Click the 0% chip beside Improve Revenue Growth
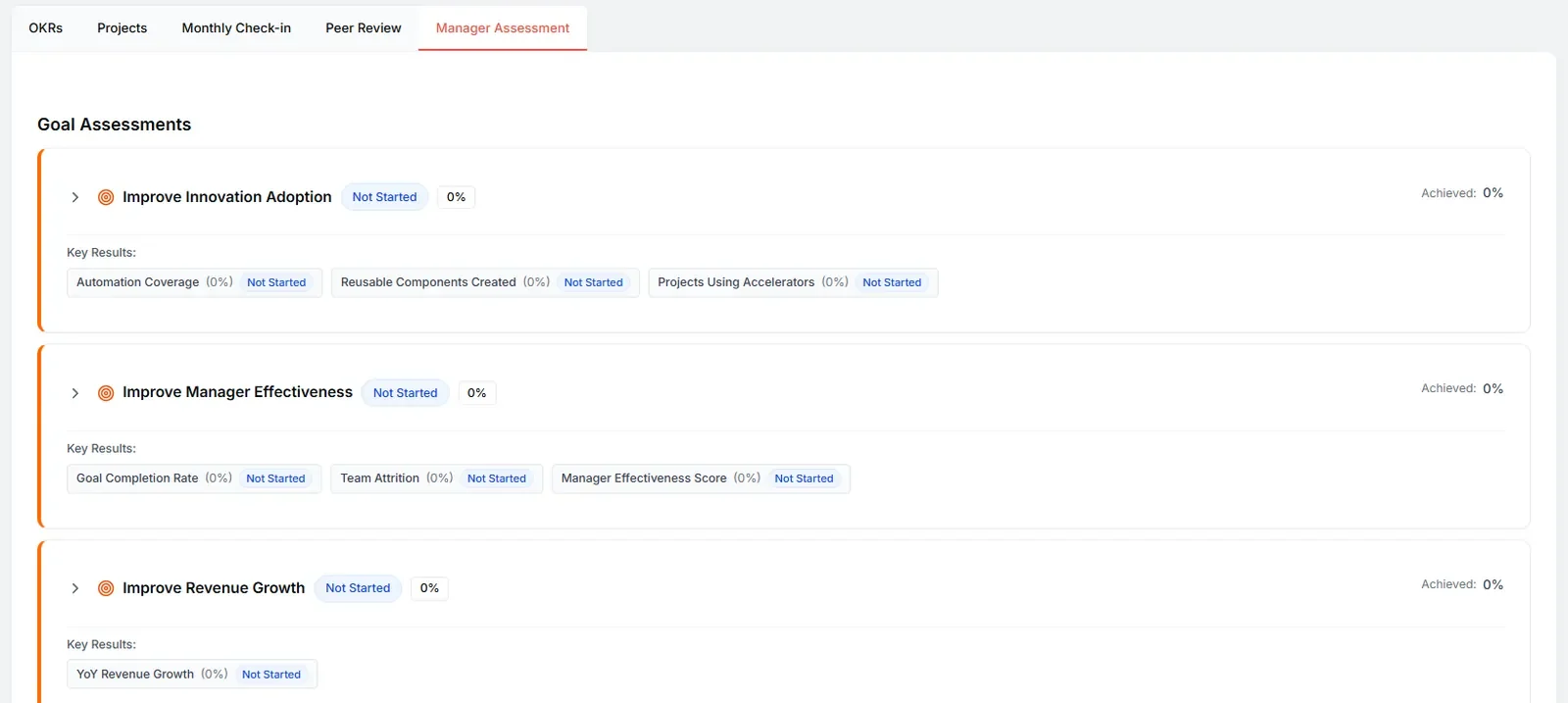The height and width of the screenshot is (703, 1568). pos(429,588)
